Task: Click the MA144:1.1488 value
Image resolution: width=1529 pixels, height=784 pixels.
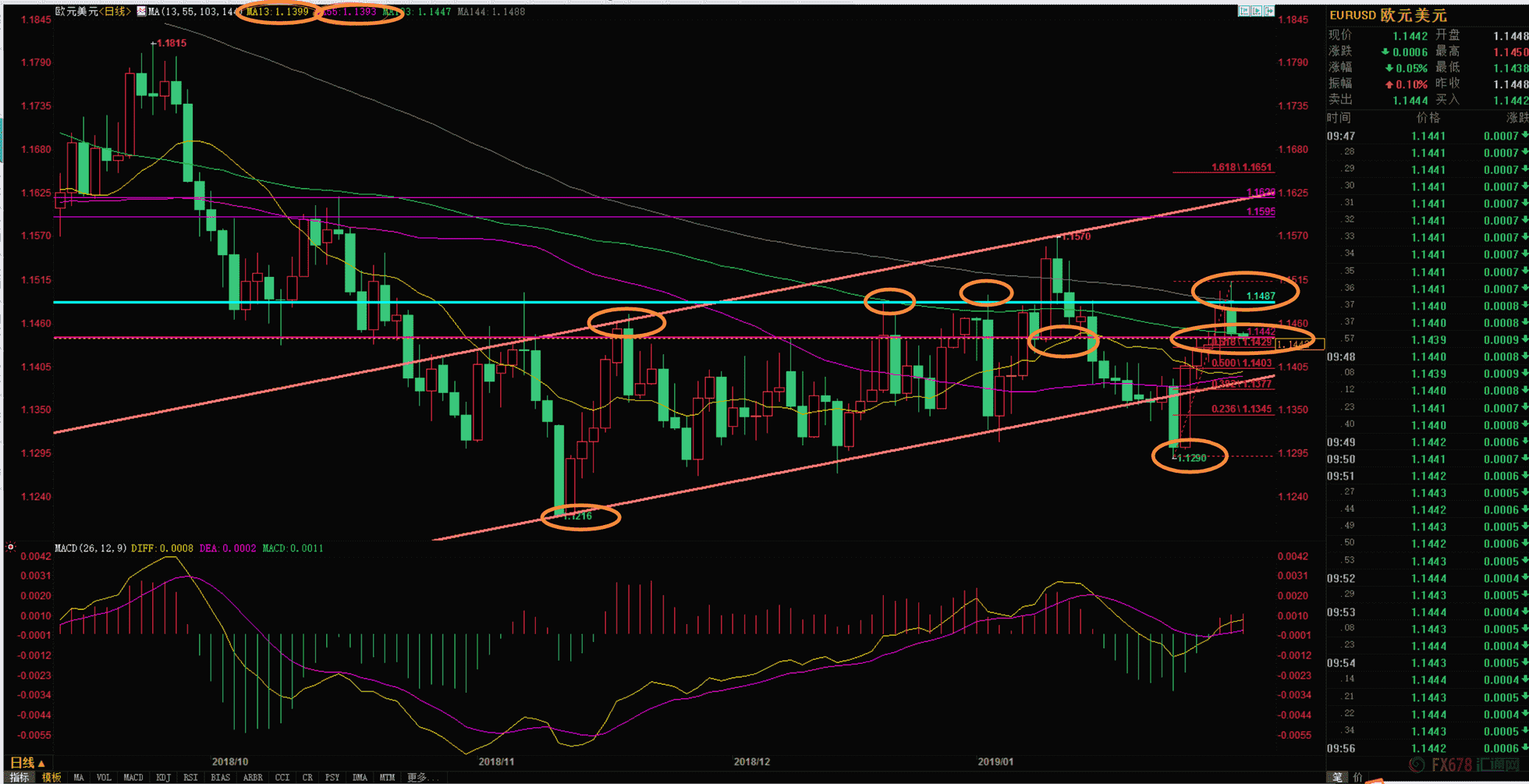Action: click(x=491, y=12)
